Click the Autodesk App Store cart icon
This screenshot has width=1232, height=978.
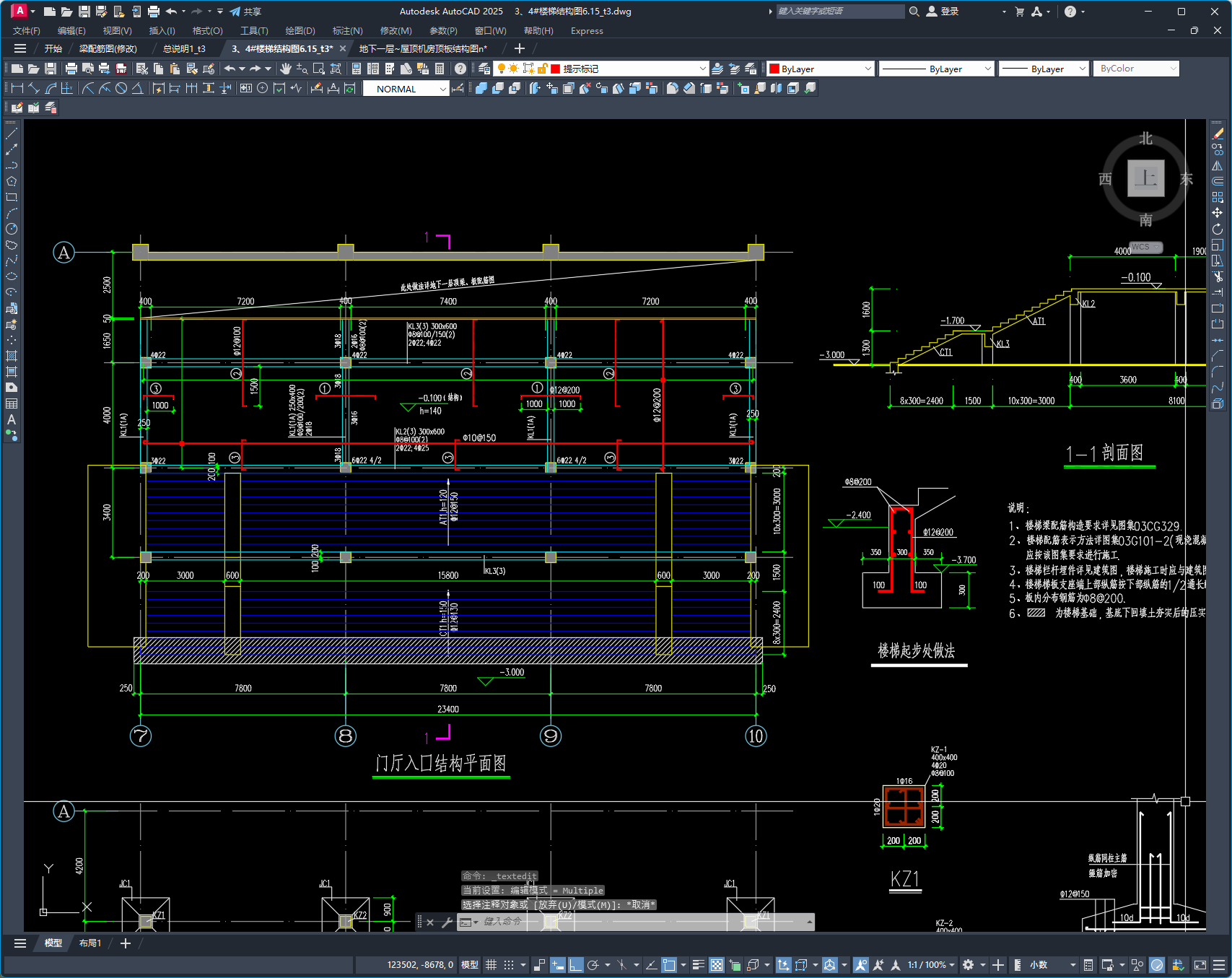[1020, 12]
